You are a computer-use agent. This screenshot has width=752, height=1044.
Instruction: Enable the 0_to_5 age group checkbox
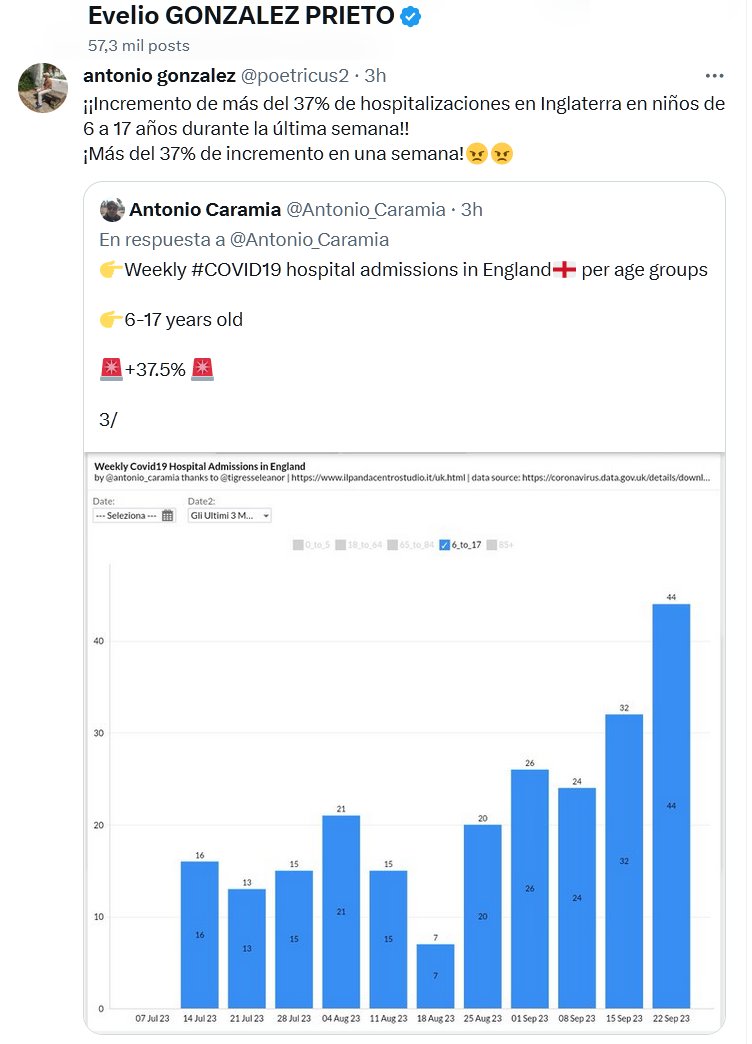[x=298, y=545]
